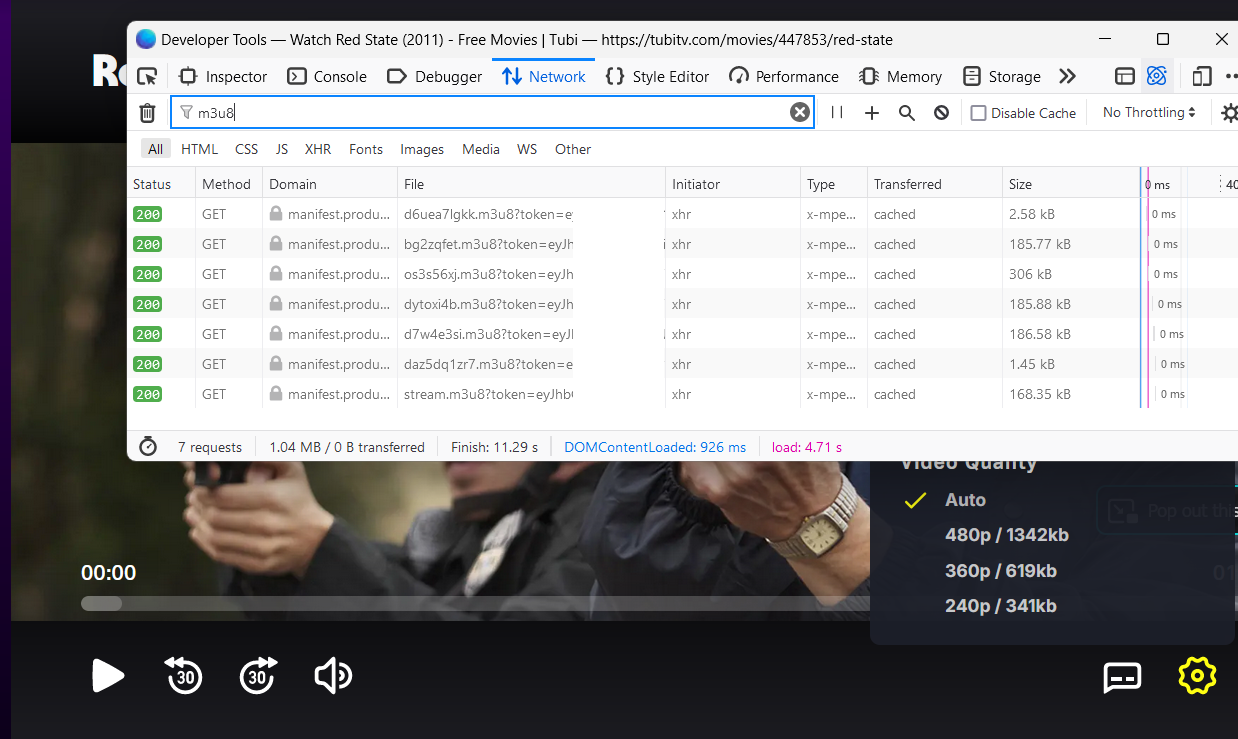Viewport: 1238px width, 739px height.
Task: Select the dytoxi4b.m3u8 request row
Action: (683, 304)
